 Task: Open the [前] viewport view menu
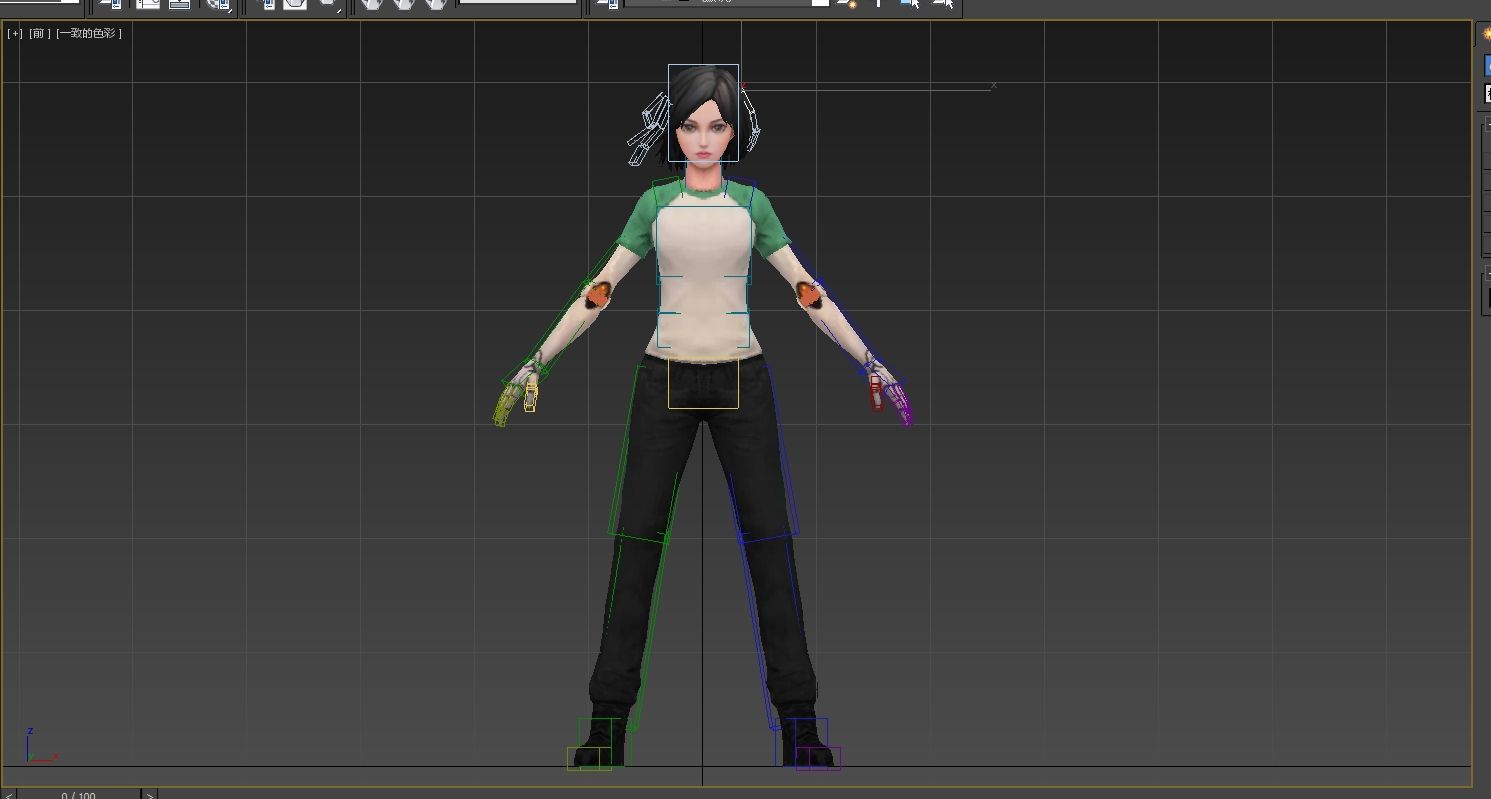(x=39, y=33)
